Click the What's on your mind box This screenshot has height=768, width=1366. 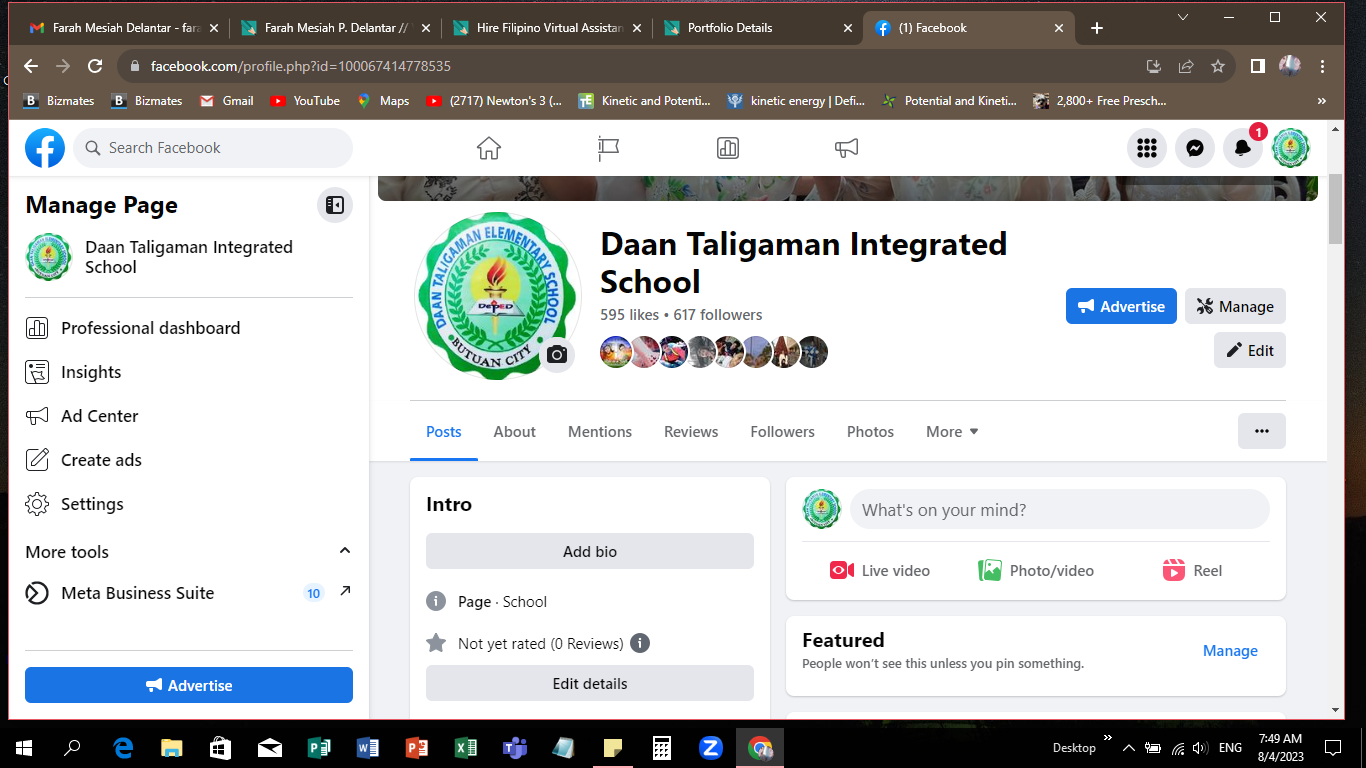[1060, 510]
